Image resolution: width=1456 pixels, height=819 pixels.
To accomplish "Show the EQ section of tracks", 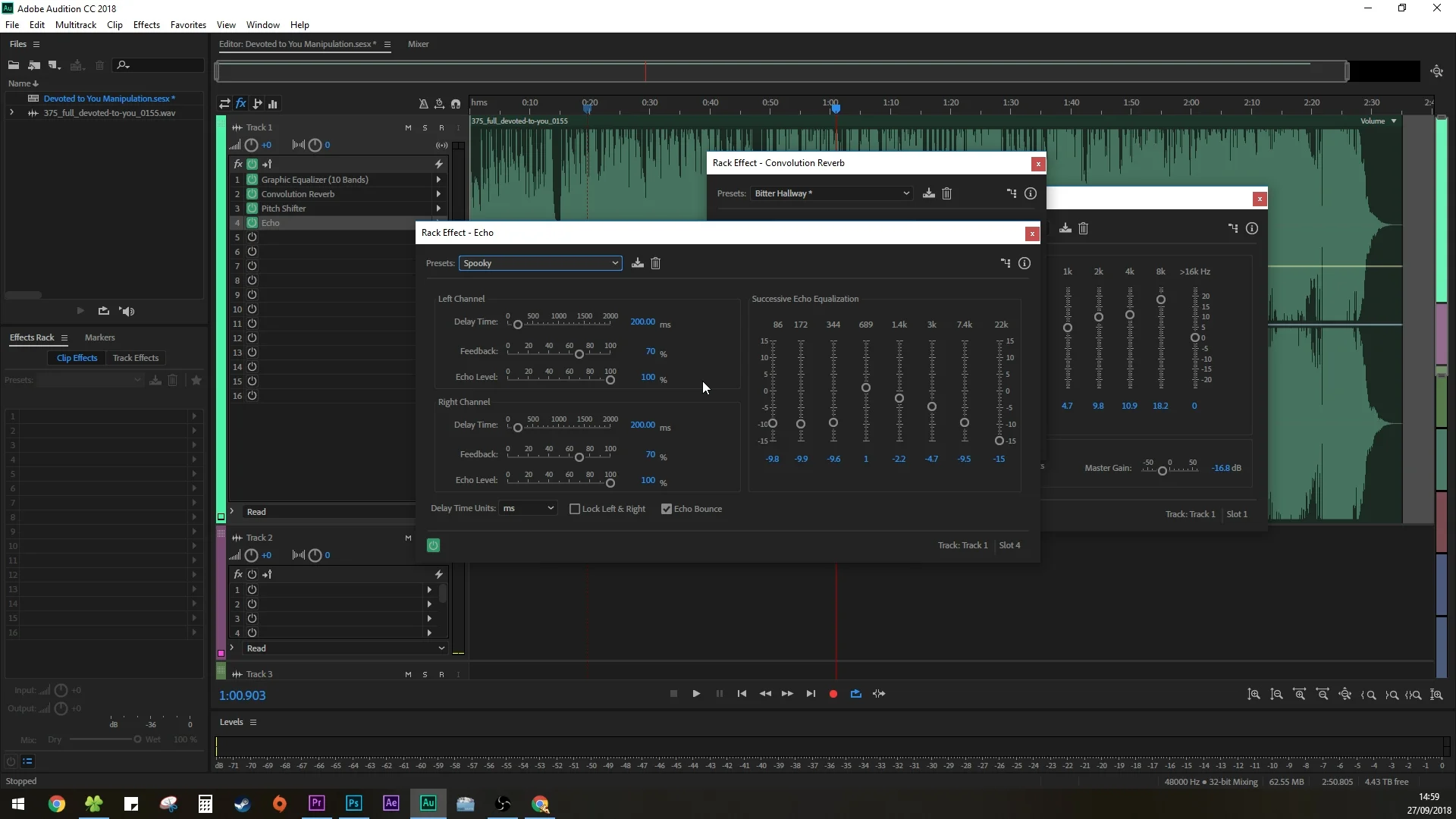I will pos(273,104).
